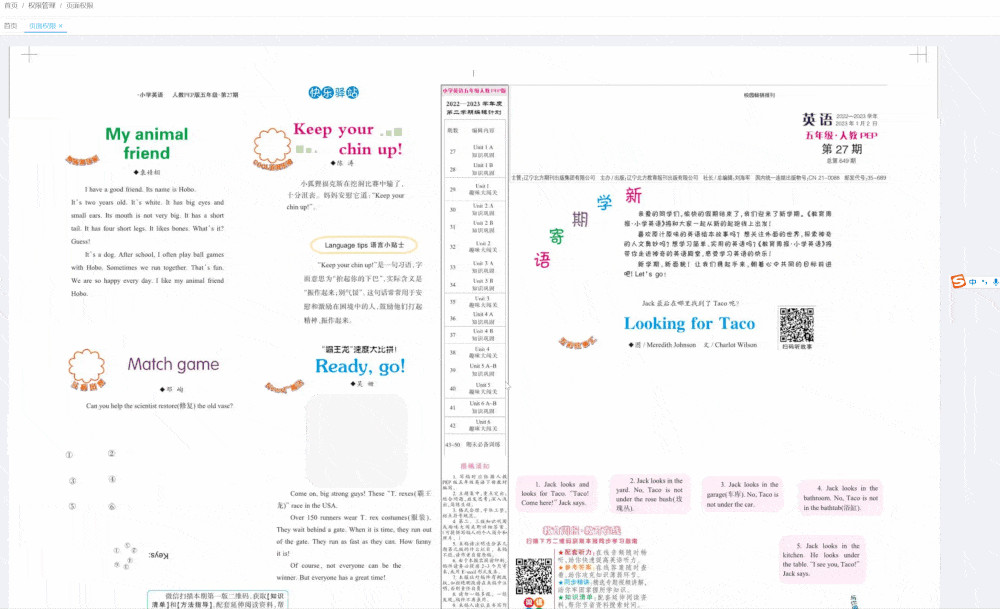Click the Looking for Taco headline
The image size is (1000, 609).
pyautogui.click(x=689, y=323)
